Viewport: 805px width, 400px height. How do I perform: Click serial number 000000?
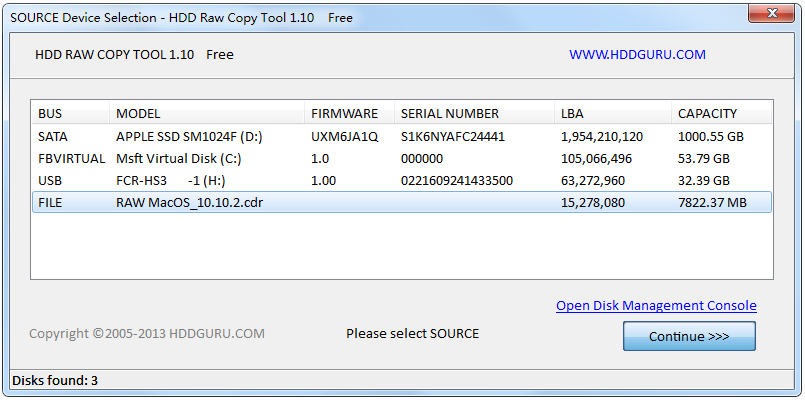(421, 159)
